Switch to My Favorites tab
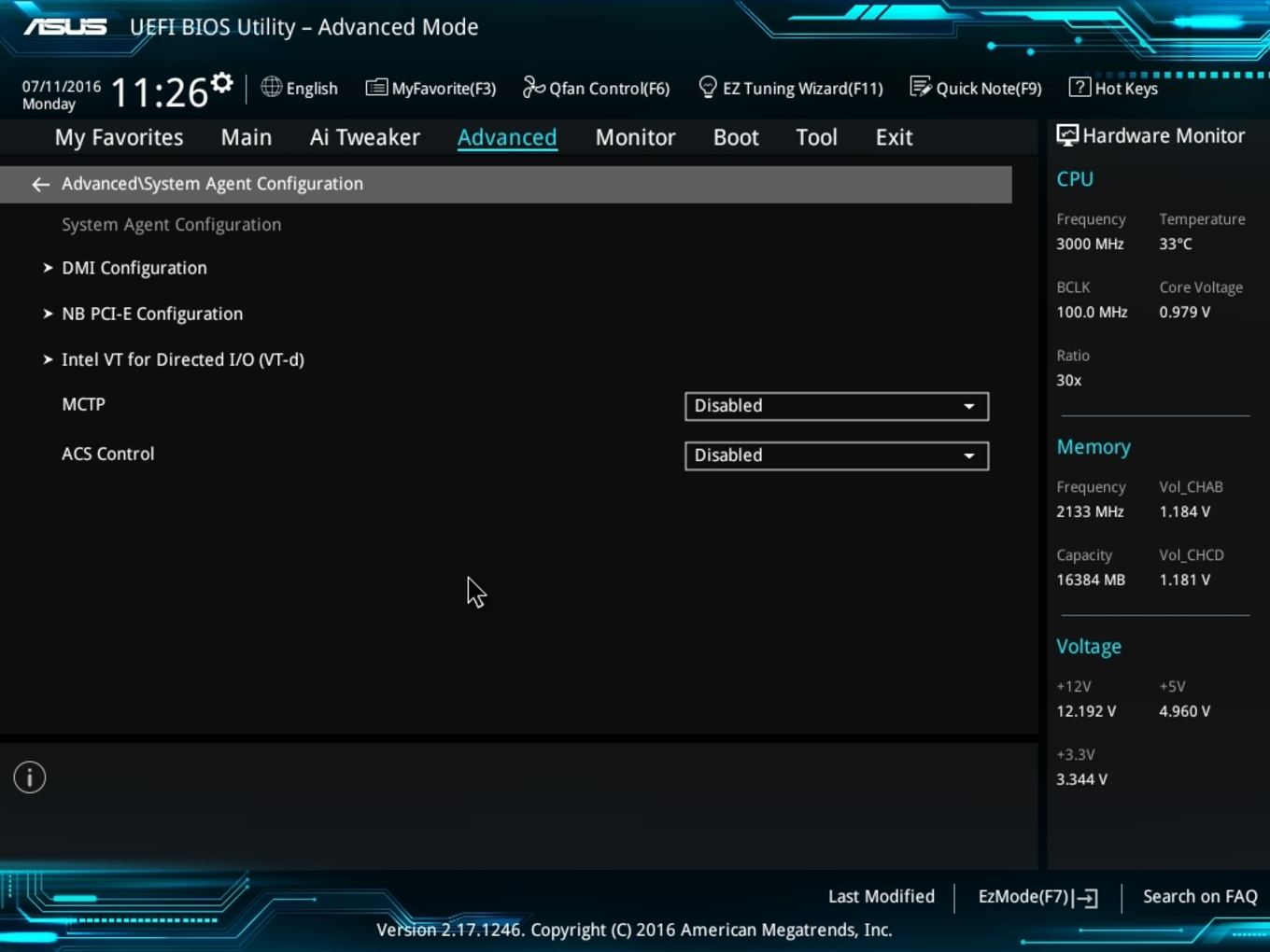This screenshot has width=1270, height=952. pyautogui.click(x=120, y=137)
